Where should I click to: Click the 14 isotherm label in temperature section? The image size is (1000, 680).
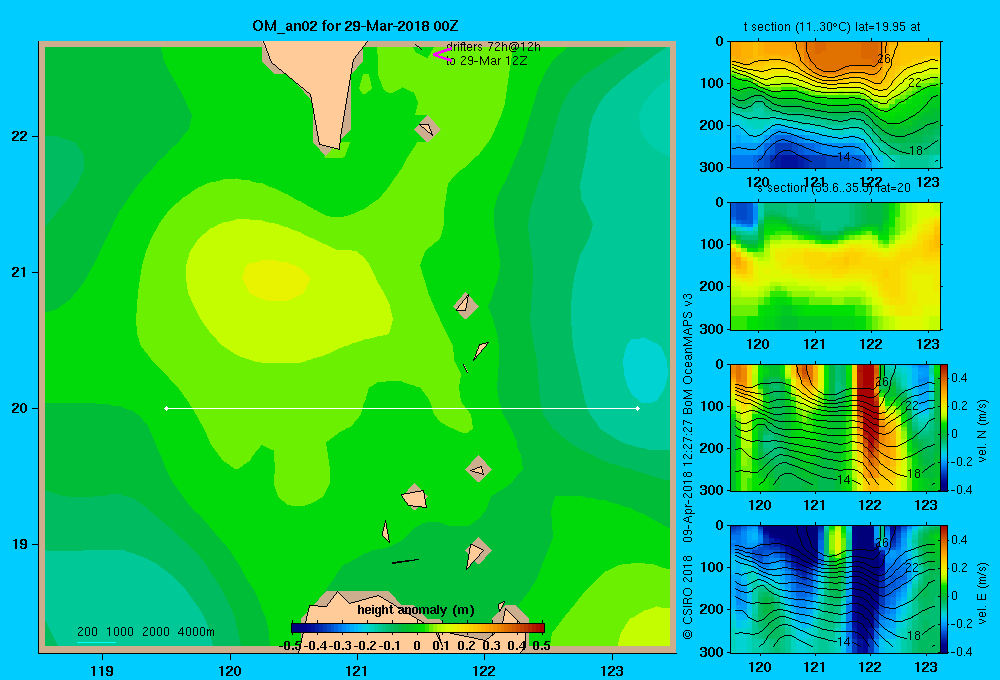point(843,157)
